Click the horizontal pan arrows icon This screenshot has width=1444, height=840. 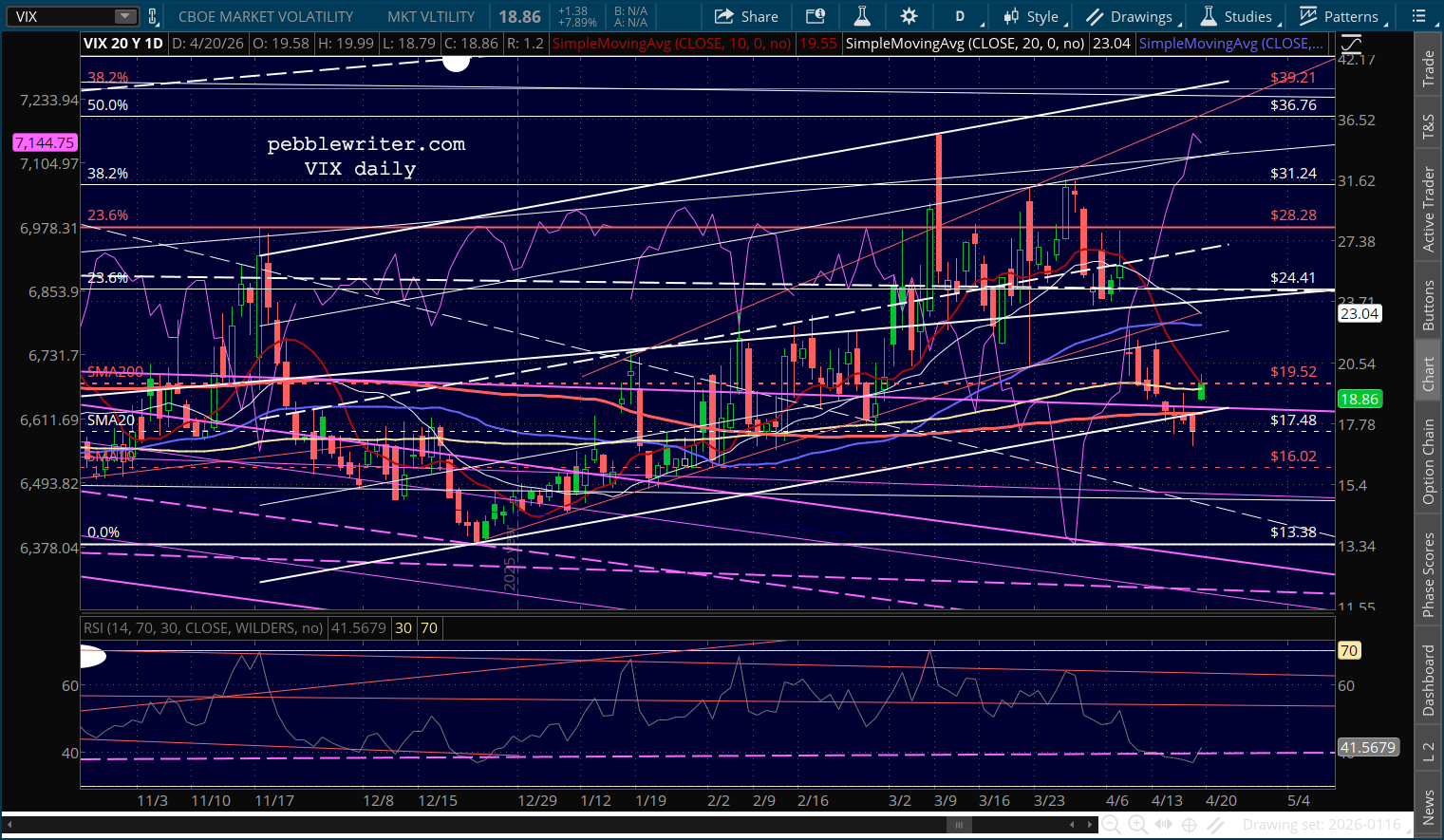(x=1163, y=825)
